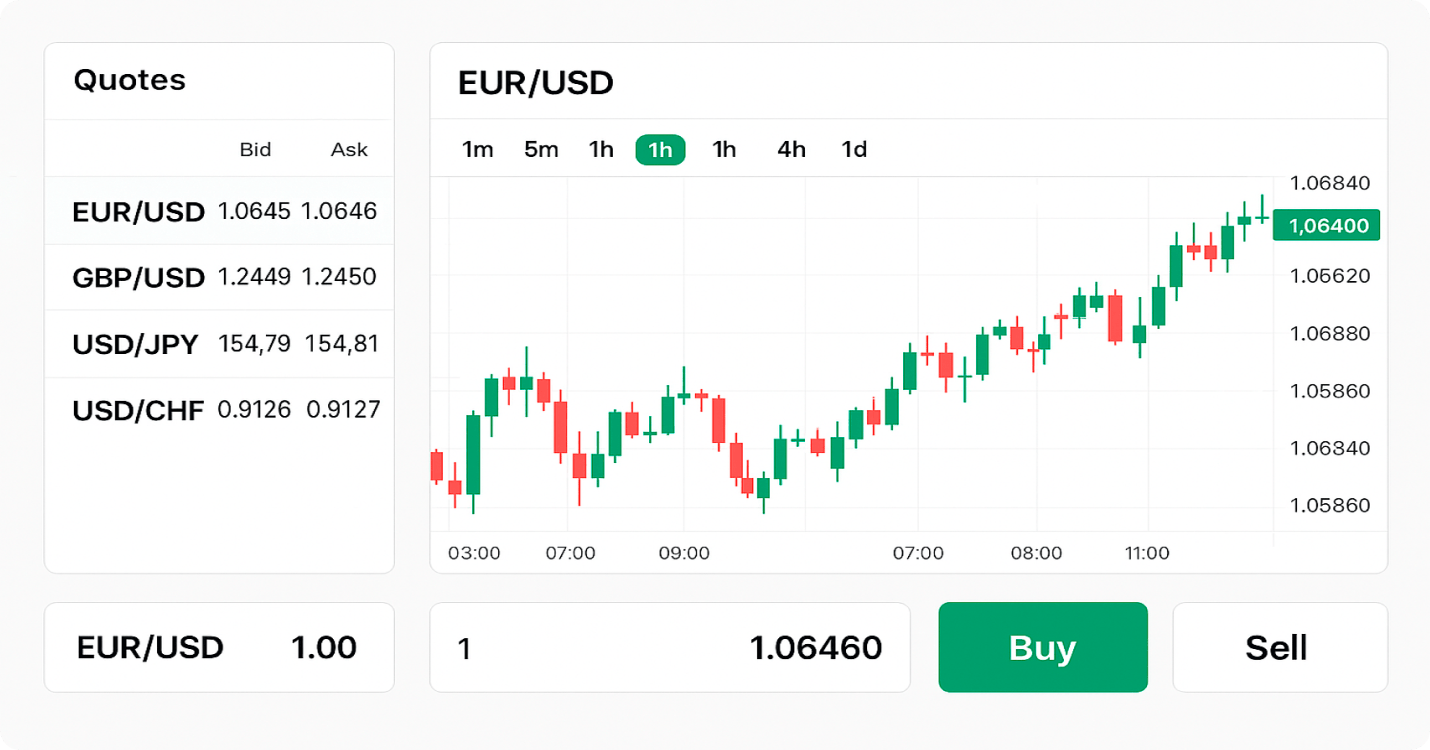Viewport: 1430px width, 750px height.
Task: Select the USD/CHF quote row
Action: (219, 409)
